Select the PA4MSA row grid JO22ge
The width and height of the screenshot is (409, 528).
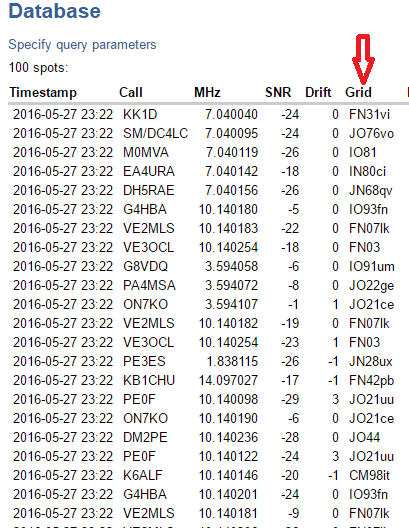[372, 286]
